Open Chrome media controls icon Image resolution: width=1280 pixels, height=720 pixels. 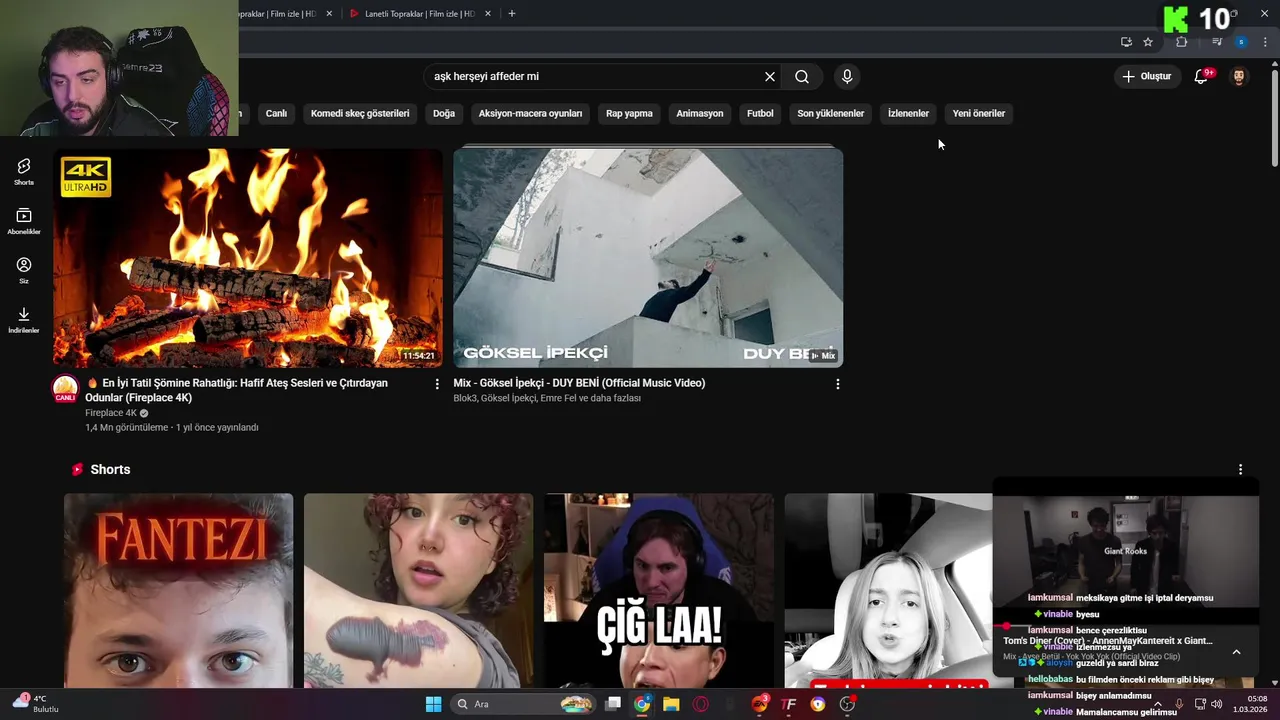1217,42
